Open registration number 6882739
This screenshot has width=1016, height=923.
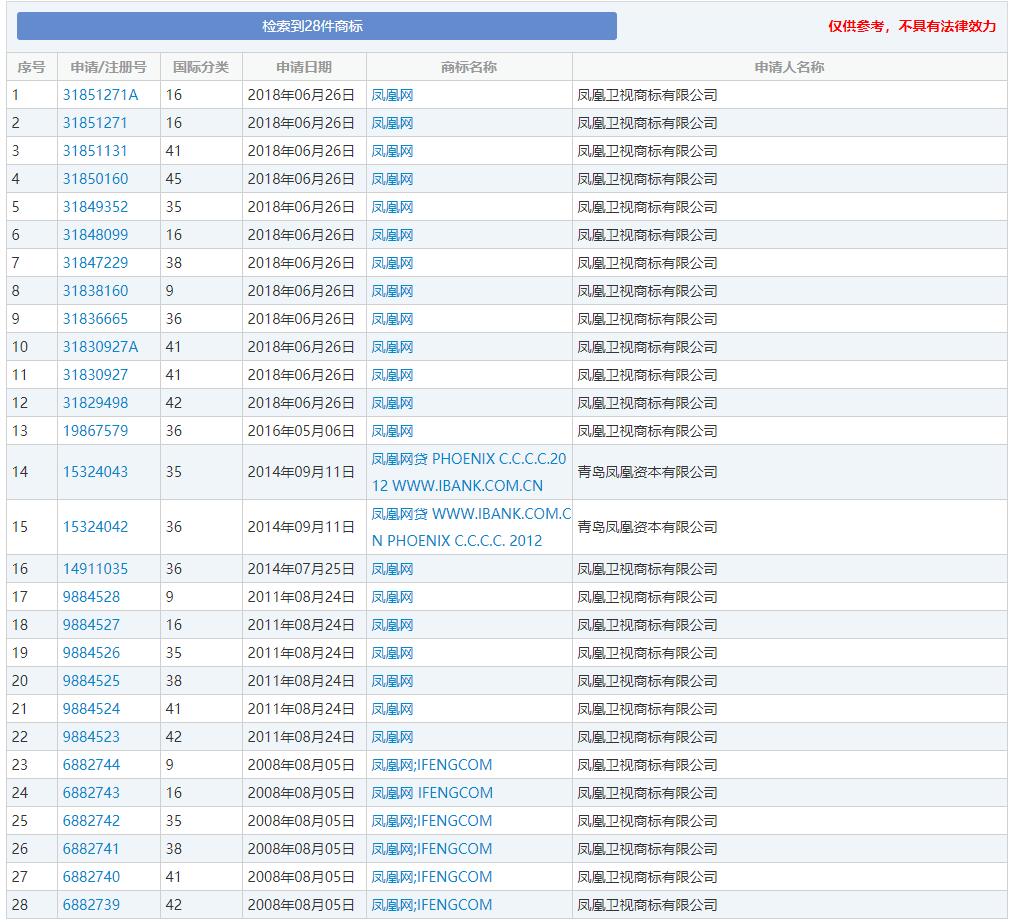91,905
